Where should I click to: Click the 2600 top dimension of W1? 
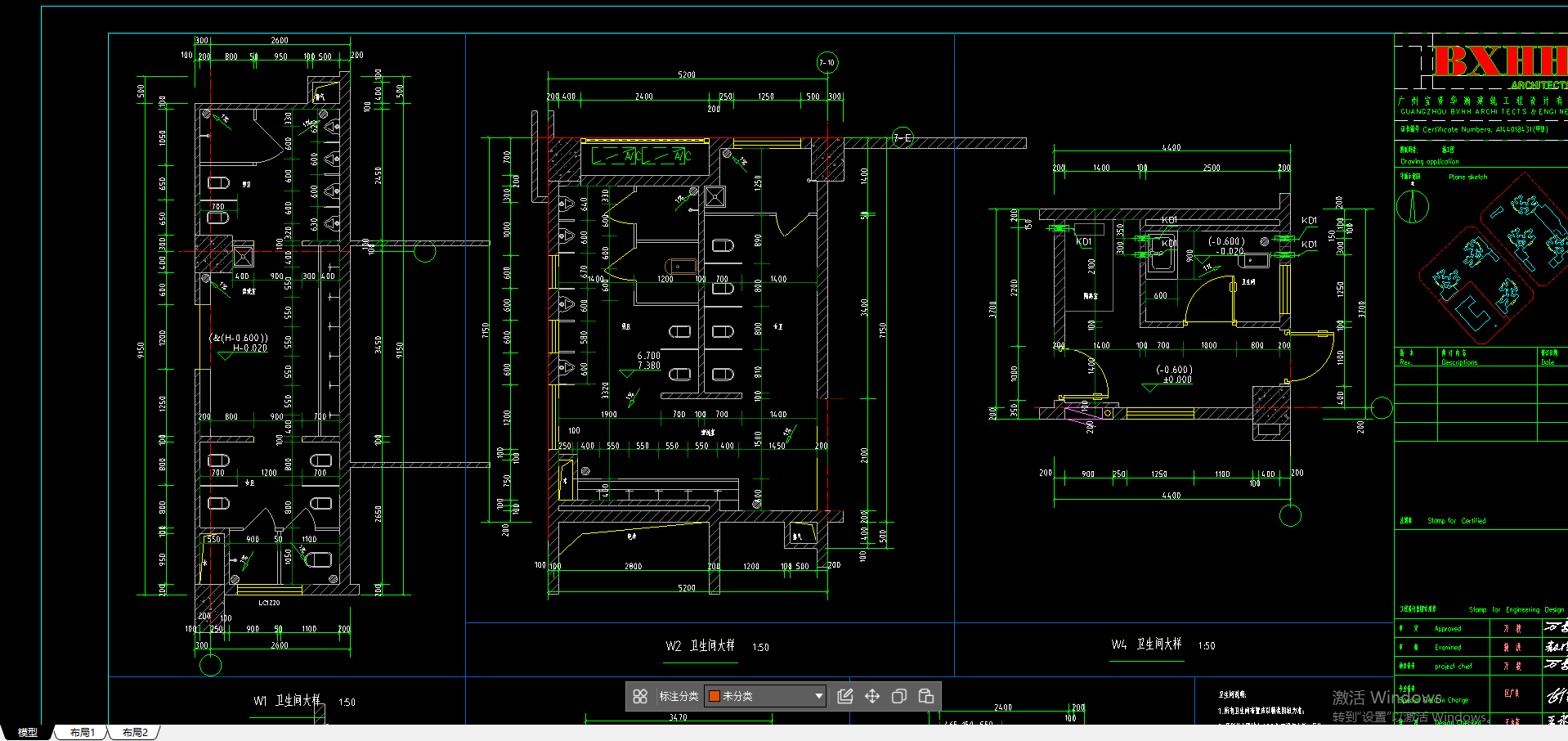(x=280, y=40)
